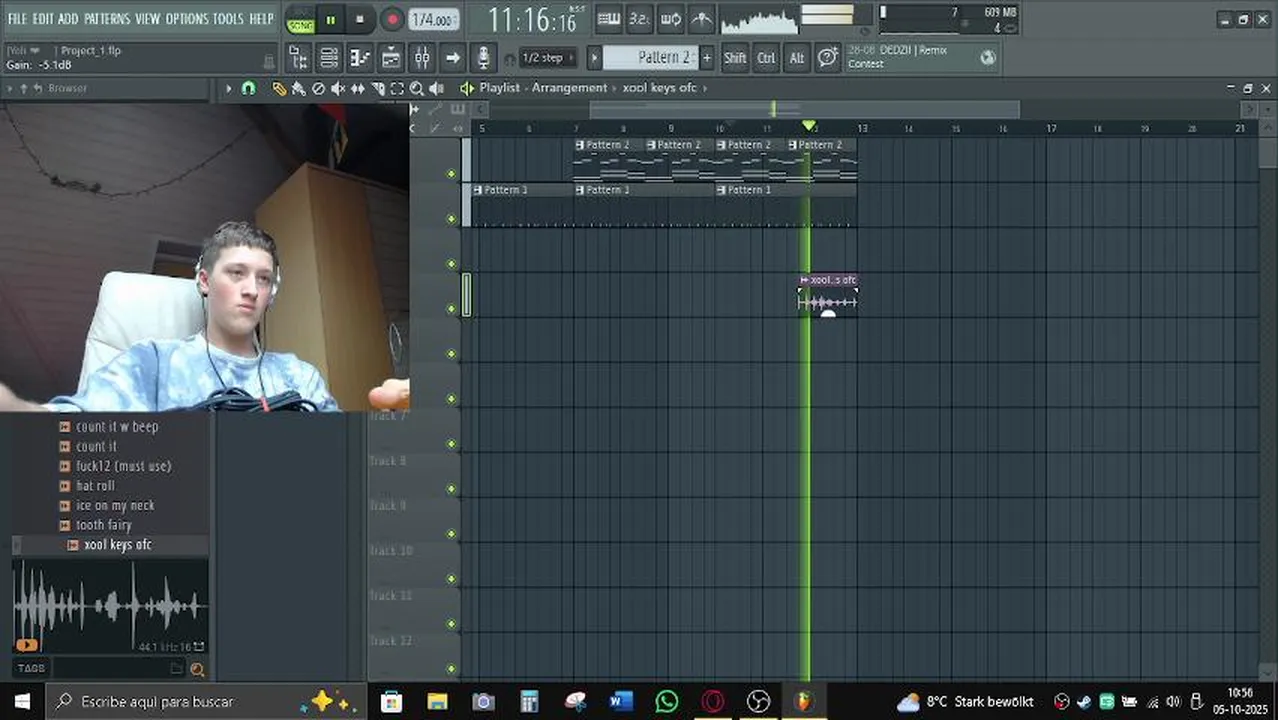This screenshot has height=720, width=1278.
Task: Toggle the playlist magnet snap icon
Action: pos(248,88)
